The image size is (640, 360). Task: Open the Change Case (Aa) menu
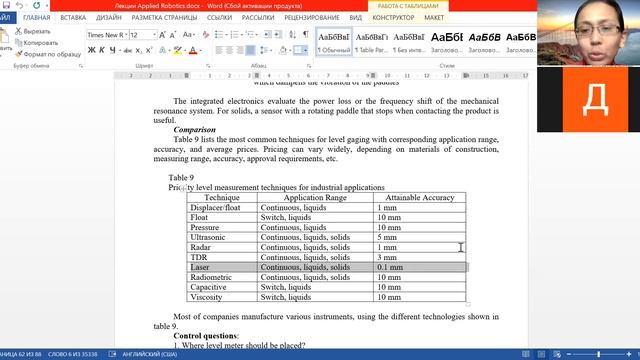188,35
